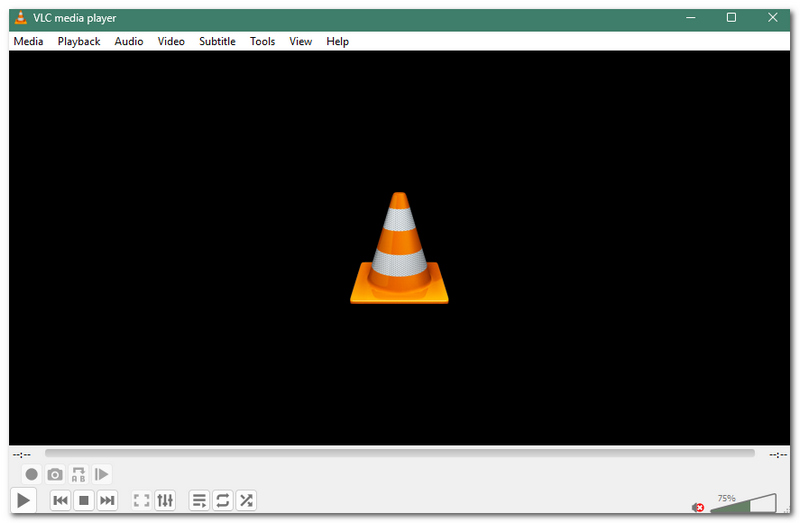Toggle fullscreen video mode

click(x=141, y=500)
